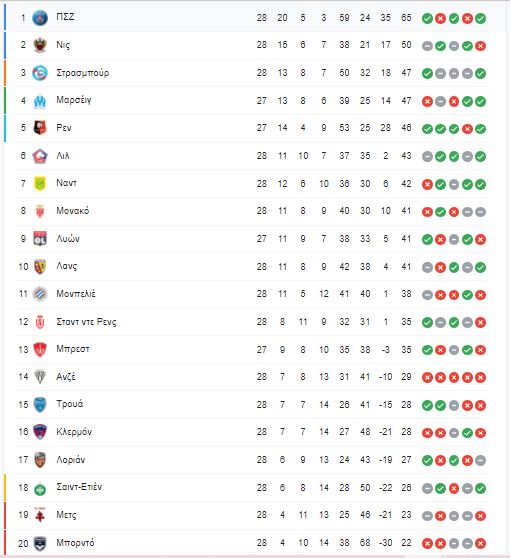The width and height of the screenshot is (510, 558).
Task: Select the Ναντ yellow club badge
Action: [x=40, y=184]
